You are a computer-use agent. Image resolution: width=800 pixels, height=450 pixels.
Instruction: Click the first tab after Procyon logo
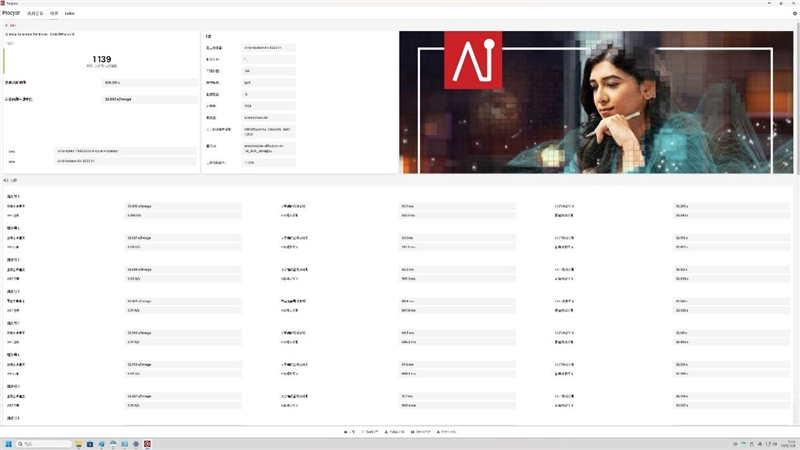coord(37,13)
